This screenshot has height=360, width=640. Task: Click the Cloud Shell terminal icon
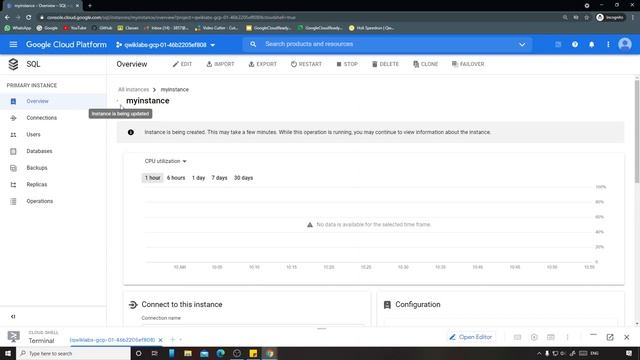[13, 337]
